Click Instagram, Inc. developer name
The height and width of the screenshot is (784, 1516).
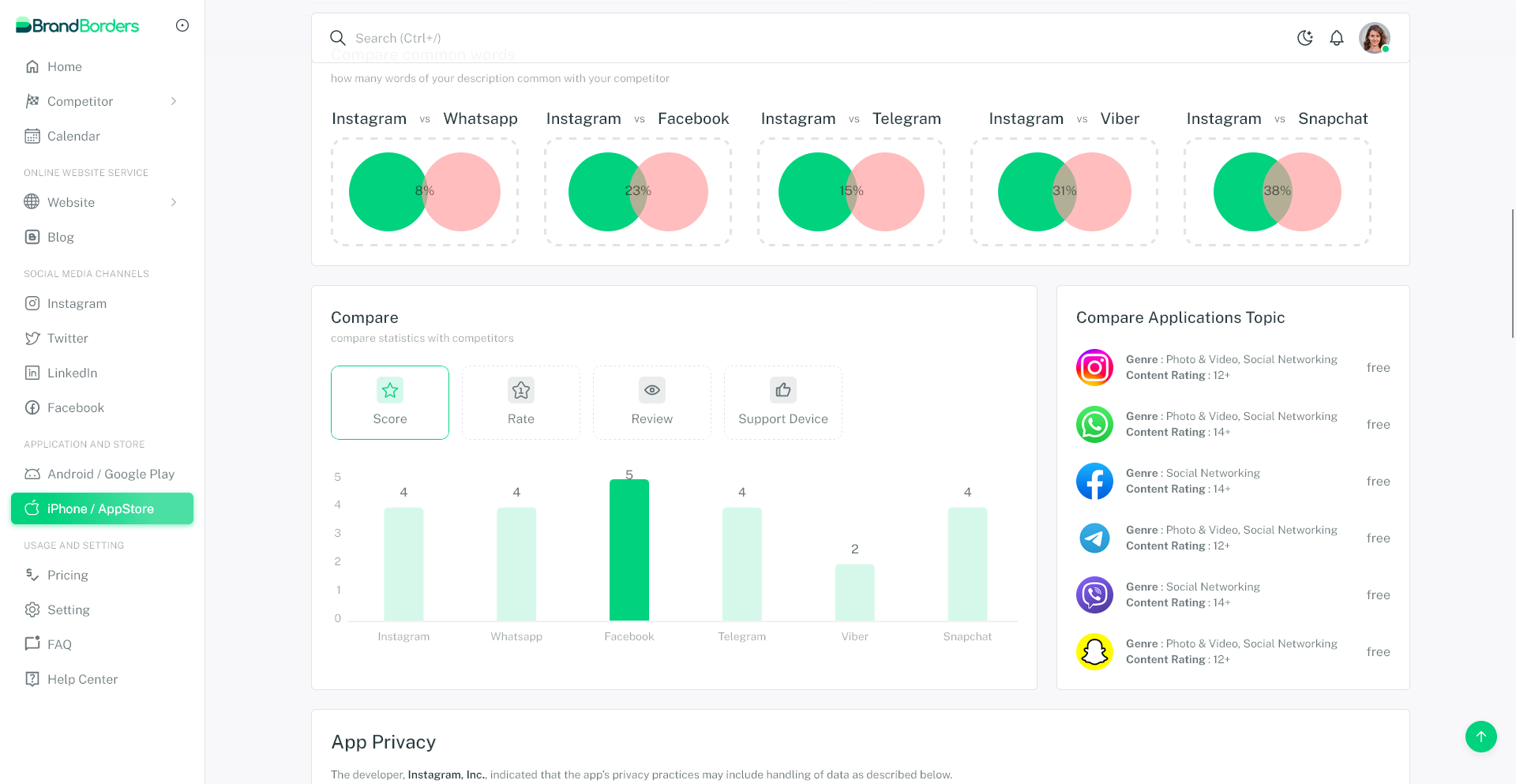click(446, 775)
